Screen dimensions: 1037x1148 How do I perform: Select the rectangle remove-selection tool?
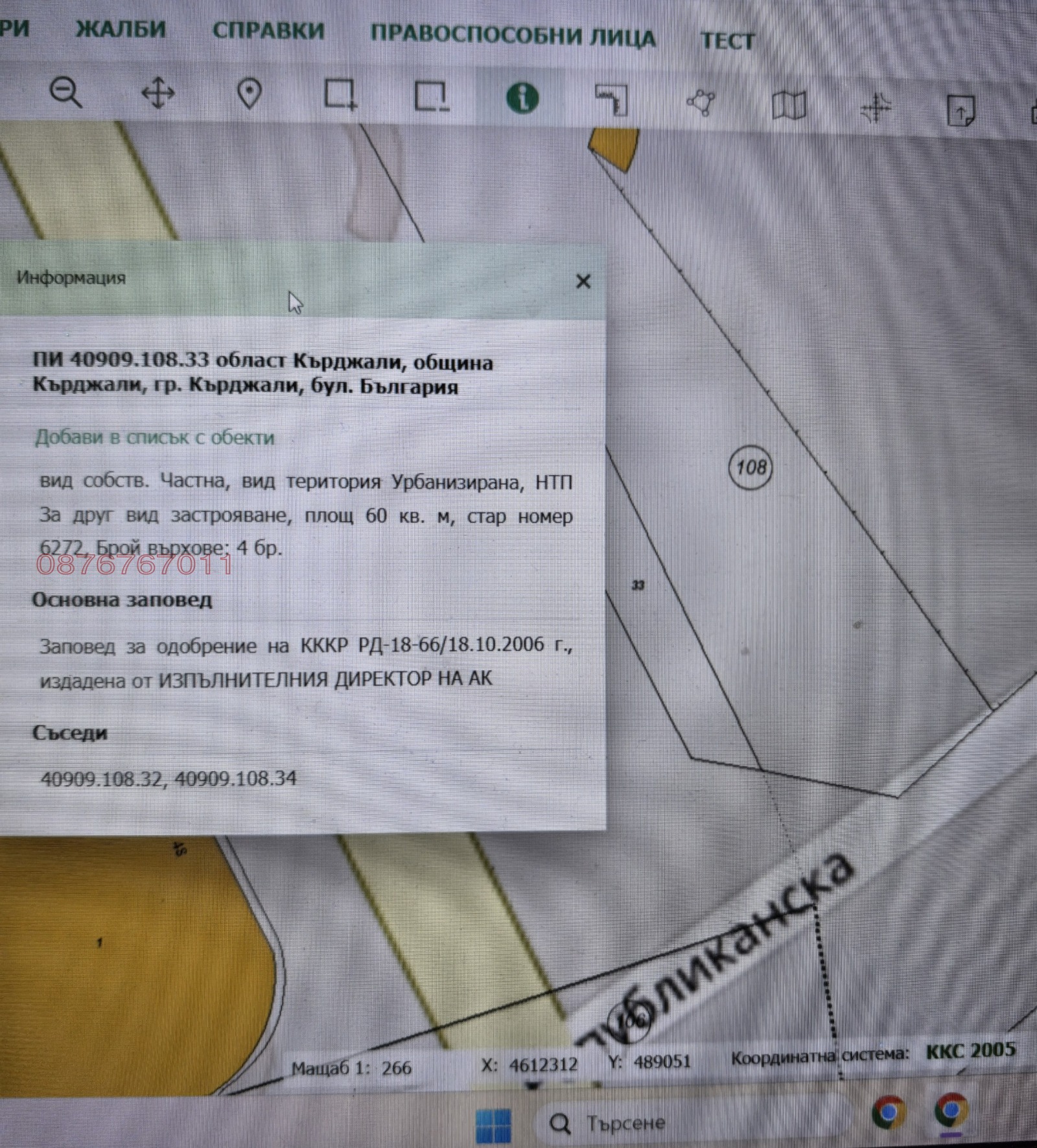point(431,97)
